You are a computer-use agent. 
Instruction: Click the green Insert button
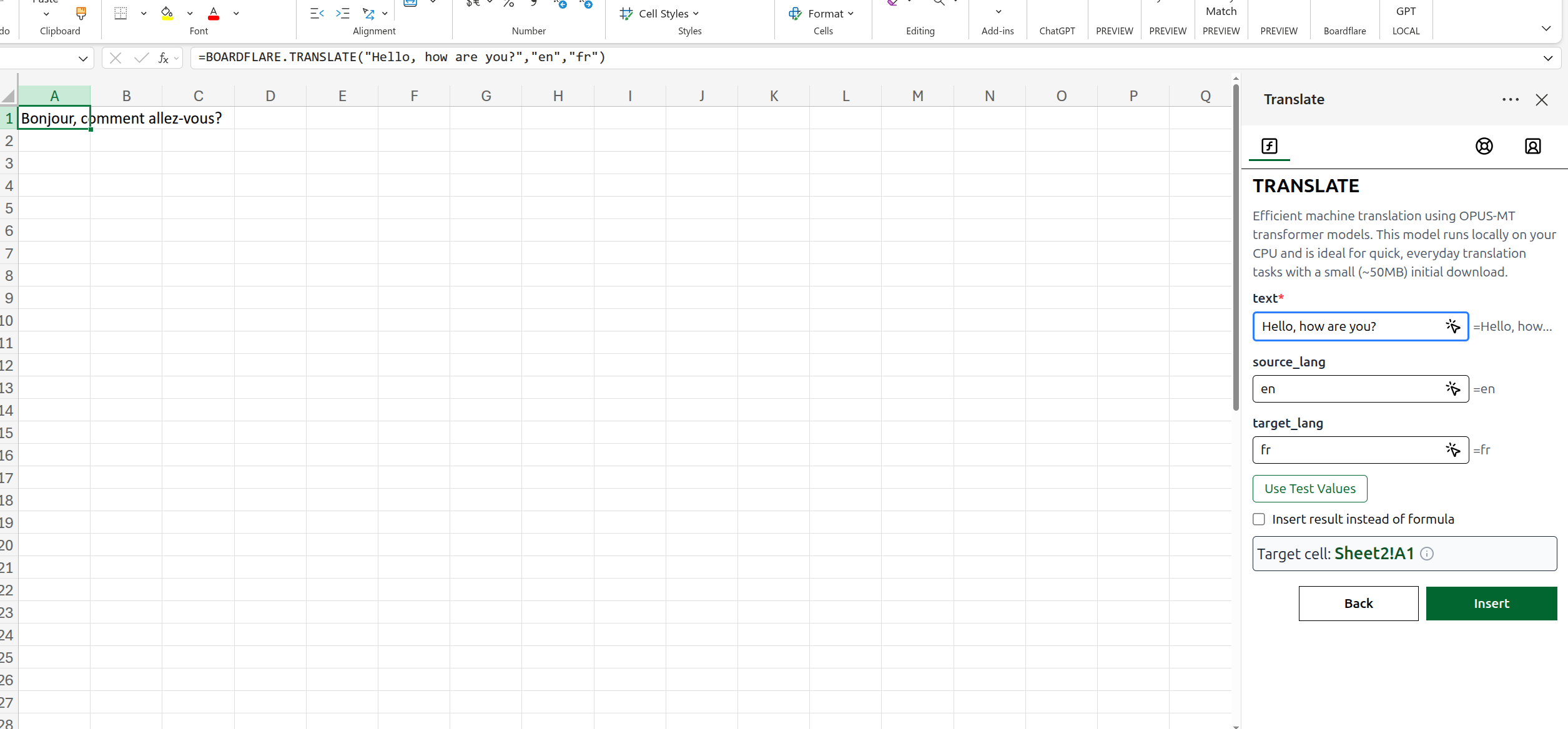(x=1492, y=604)
